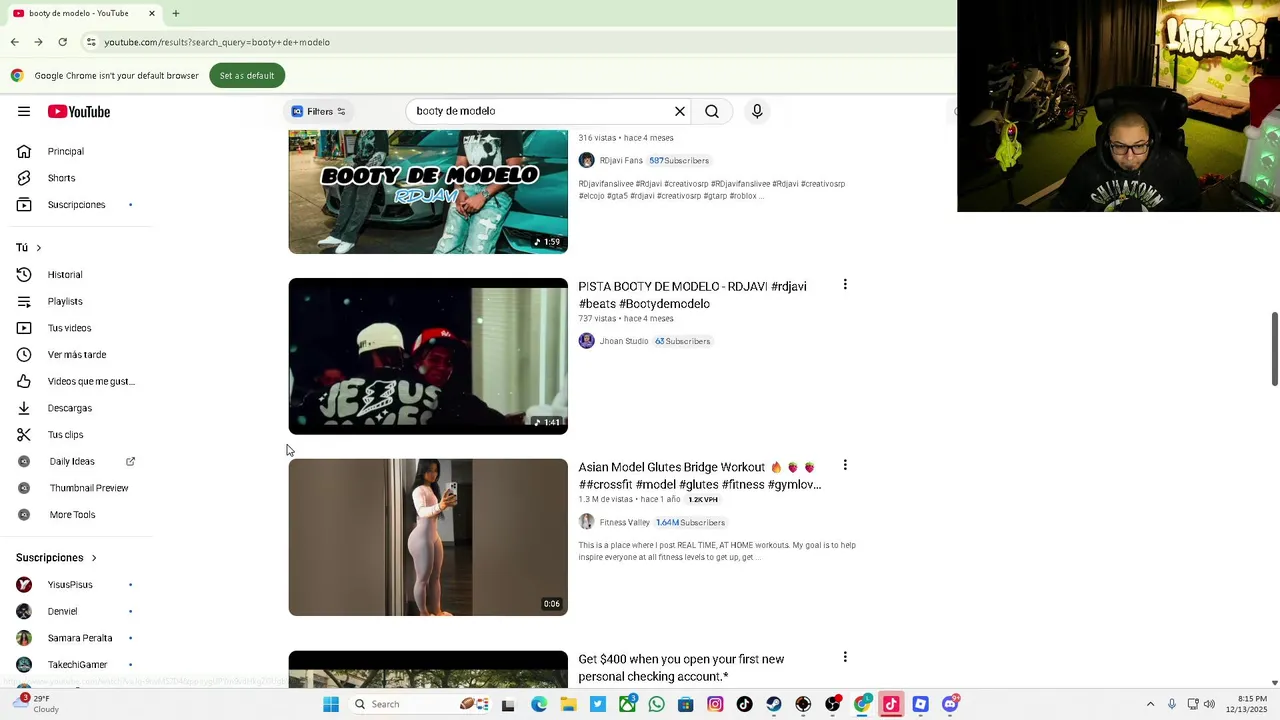
Task: Click the taskbar volume speaker icon
Action: (x=1209, y=704)
